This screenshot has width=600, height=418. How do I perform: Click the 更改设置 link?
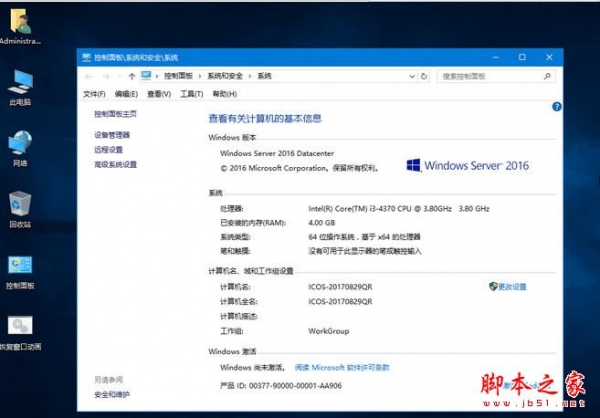click(512, 287)
